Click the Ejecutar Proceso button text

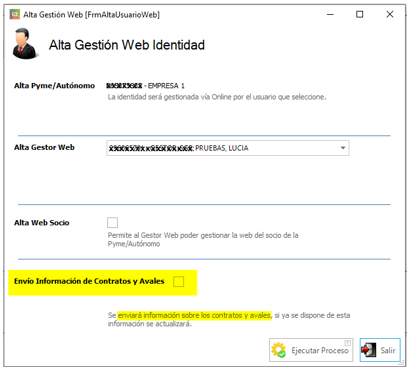320,350
